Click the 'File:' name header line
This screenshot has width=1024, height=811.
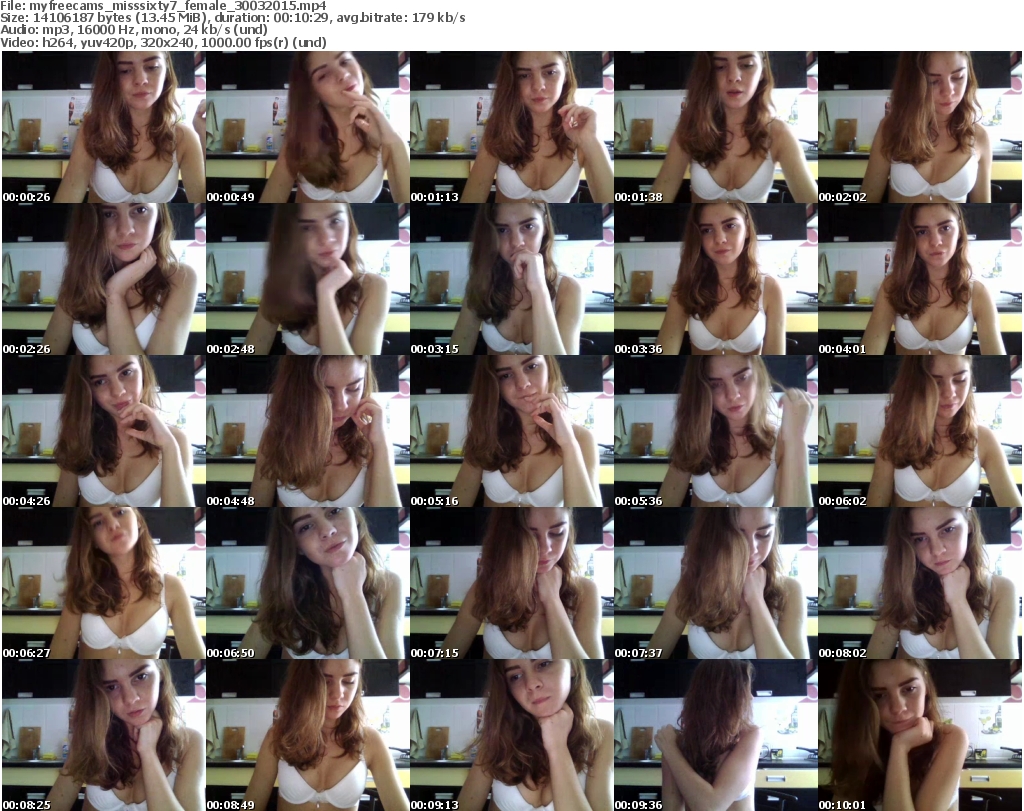(x=163, y=6)
